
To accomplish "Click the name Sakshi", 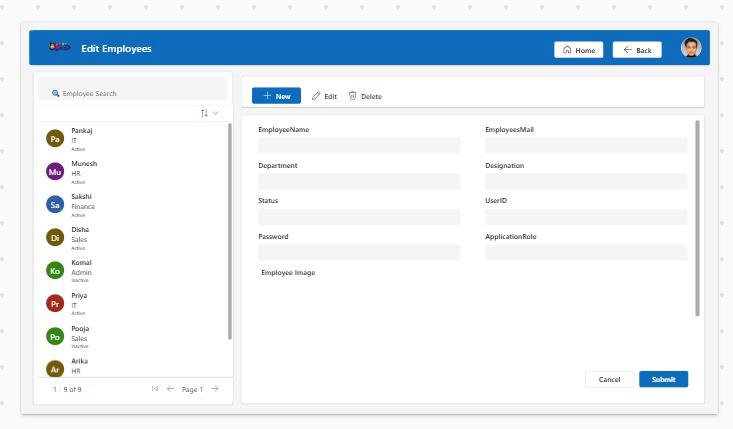I will pos(81,196).
